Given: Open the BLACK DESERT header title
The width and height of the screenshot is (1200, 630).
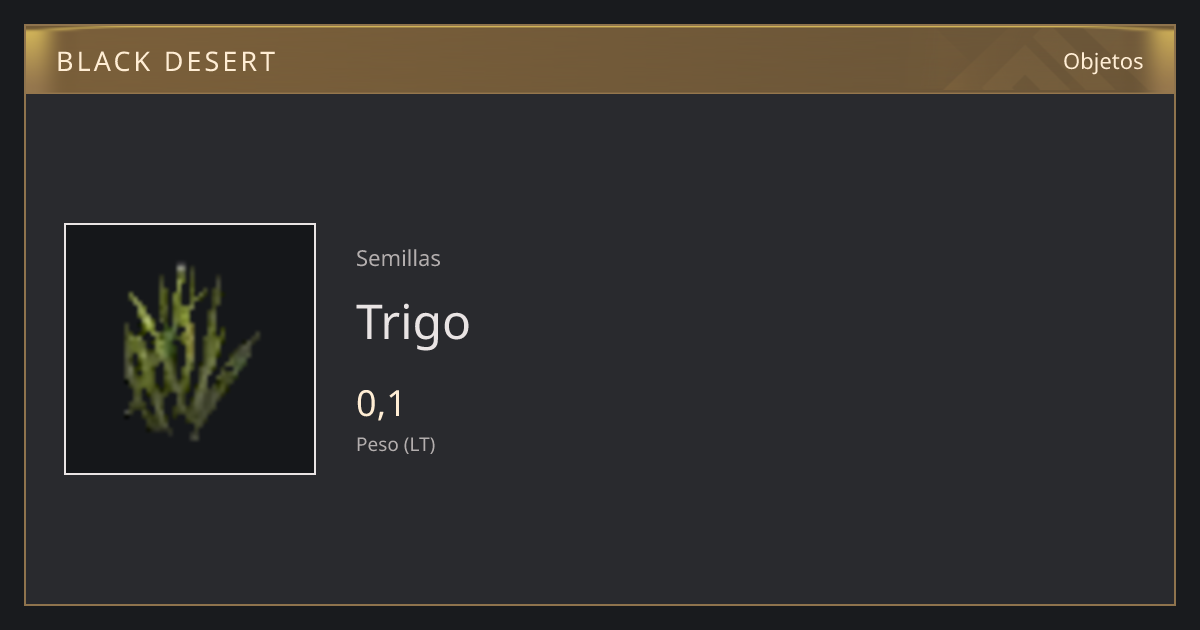Looking at the screenshot, I should point(166,62).
